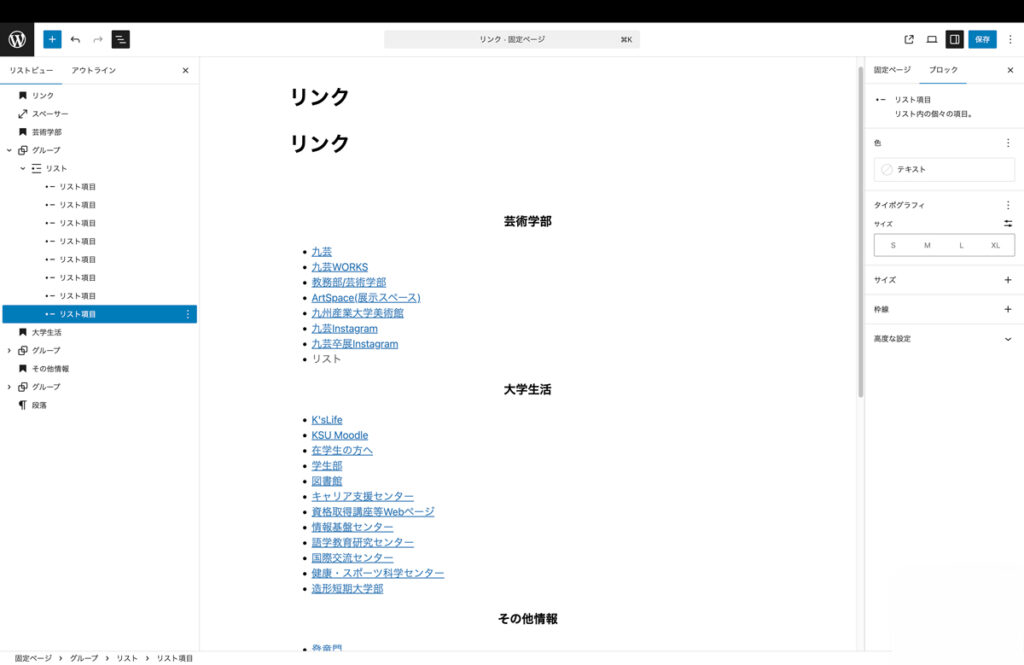Toggle custom font size control icon

point(1008,224)
